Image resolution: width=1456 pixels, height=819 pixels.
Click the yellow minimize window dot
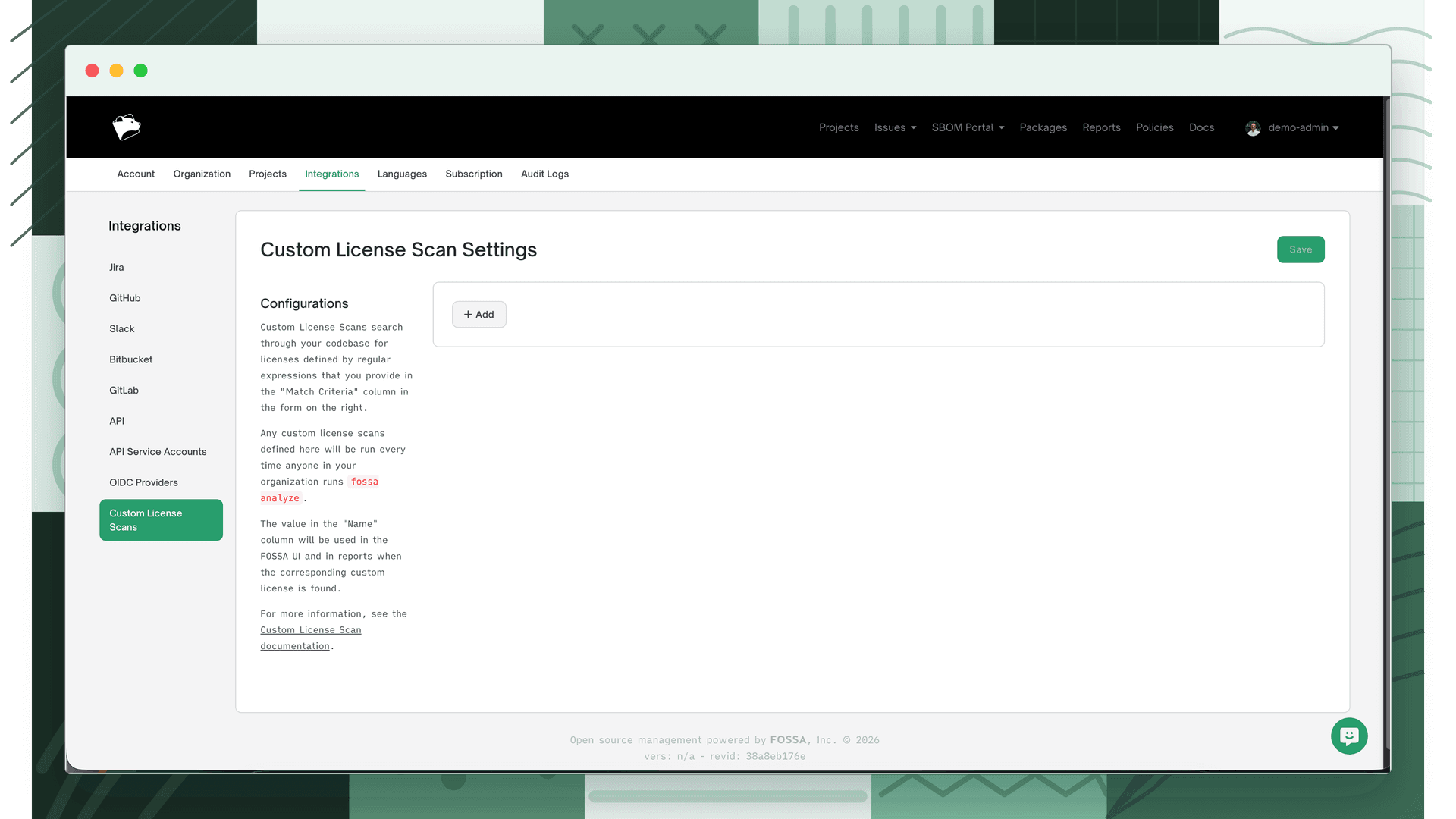[117, 71]
